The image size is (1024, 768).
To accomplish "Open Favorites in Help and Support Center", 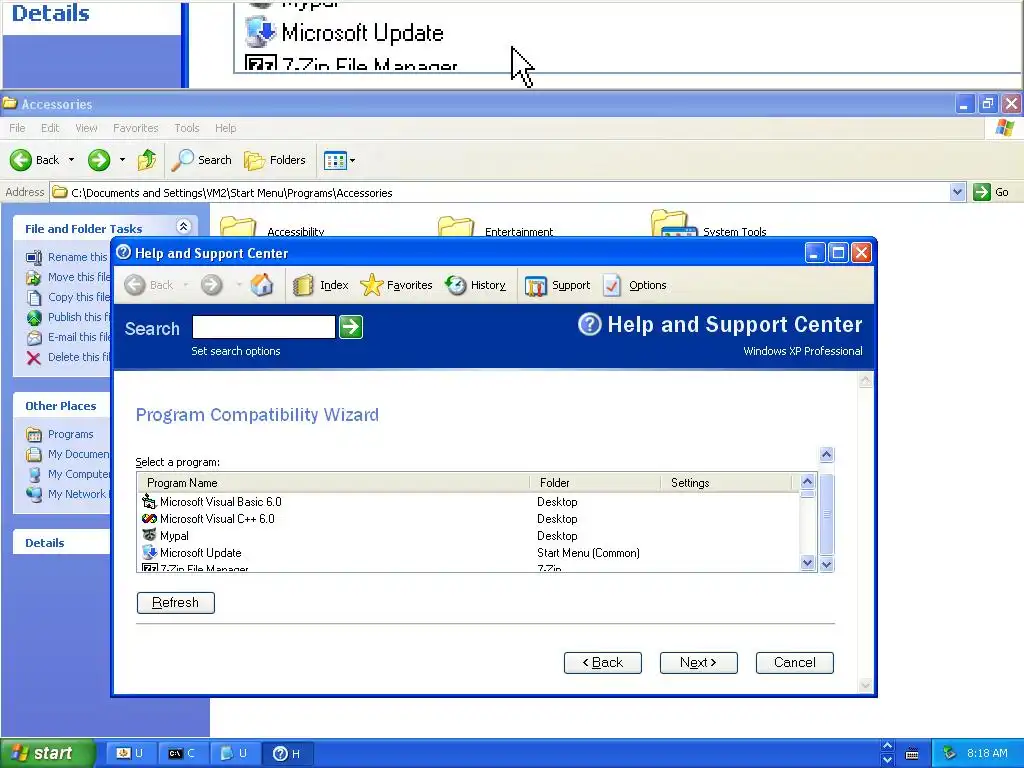I will [x=396, y=285].
